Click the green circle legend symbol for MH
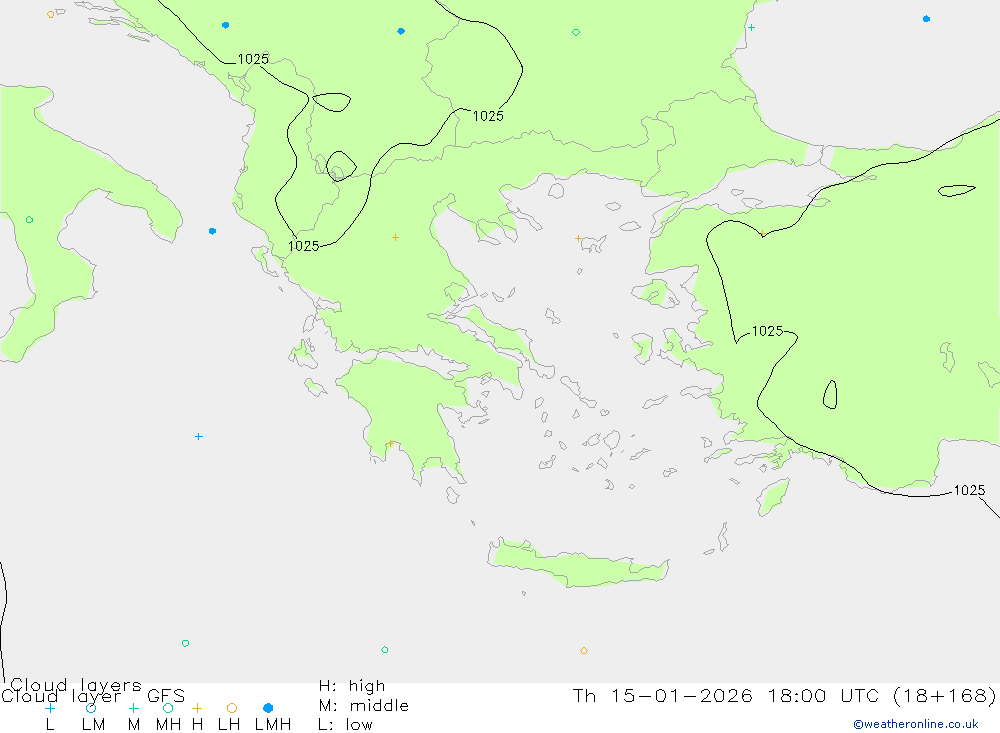Viewport: 1000px width, 733px height. pos(168,708)
